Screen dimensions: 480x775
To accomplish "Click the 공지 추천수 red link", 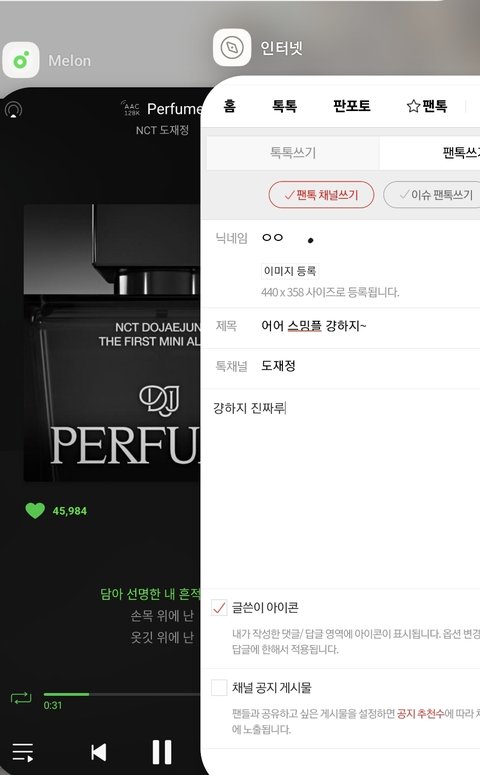I will 420,714.
